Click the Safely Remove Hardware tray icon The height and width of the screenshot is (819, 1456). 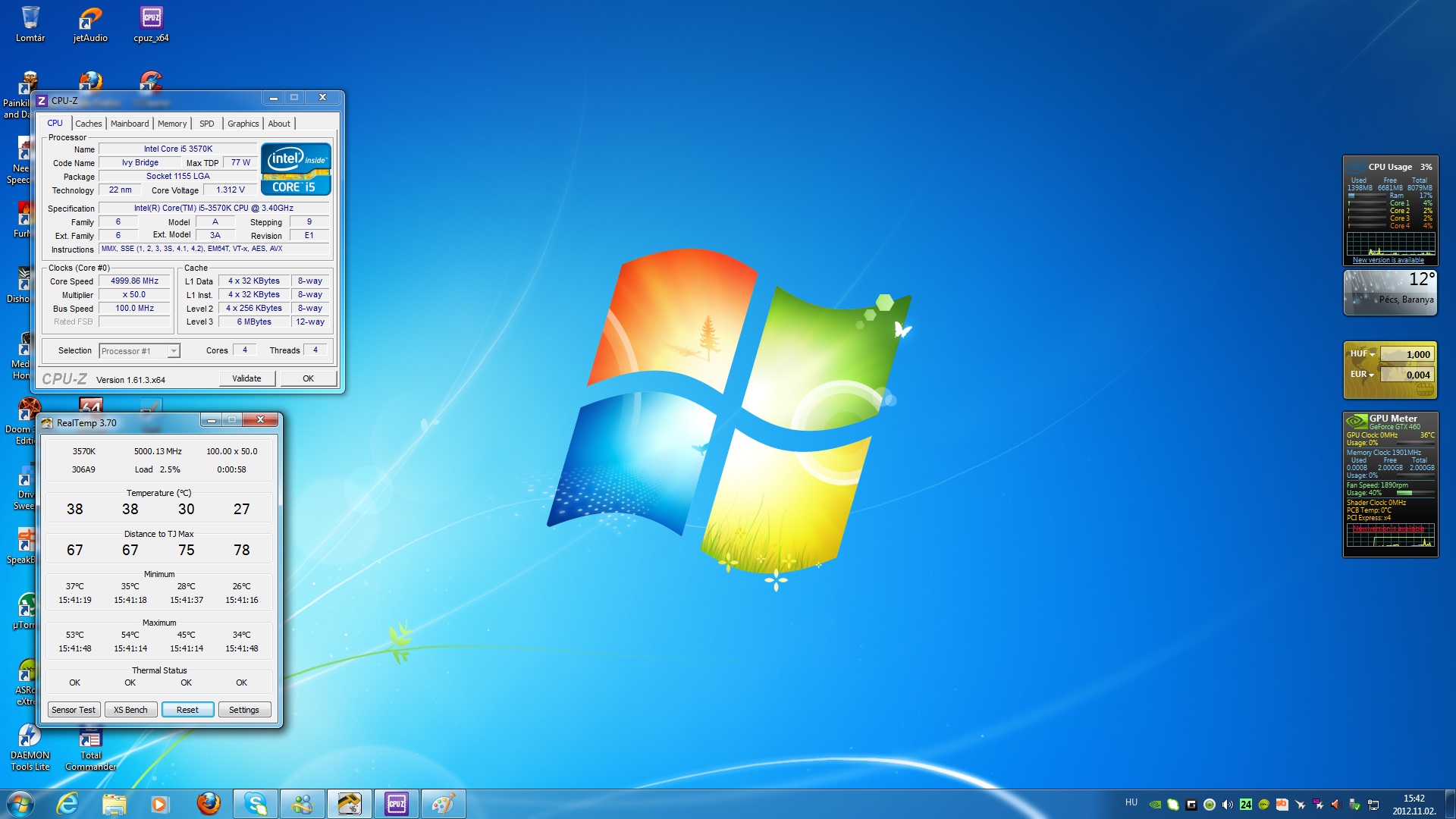click(x=1354, y=805)
